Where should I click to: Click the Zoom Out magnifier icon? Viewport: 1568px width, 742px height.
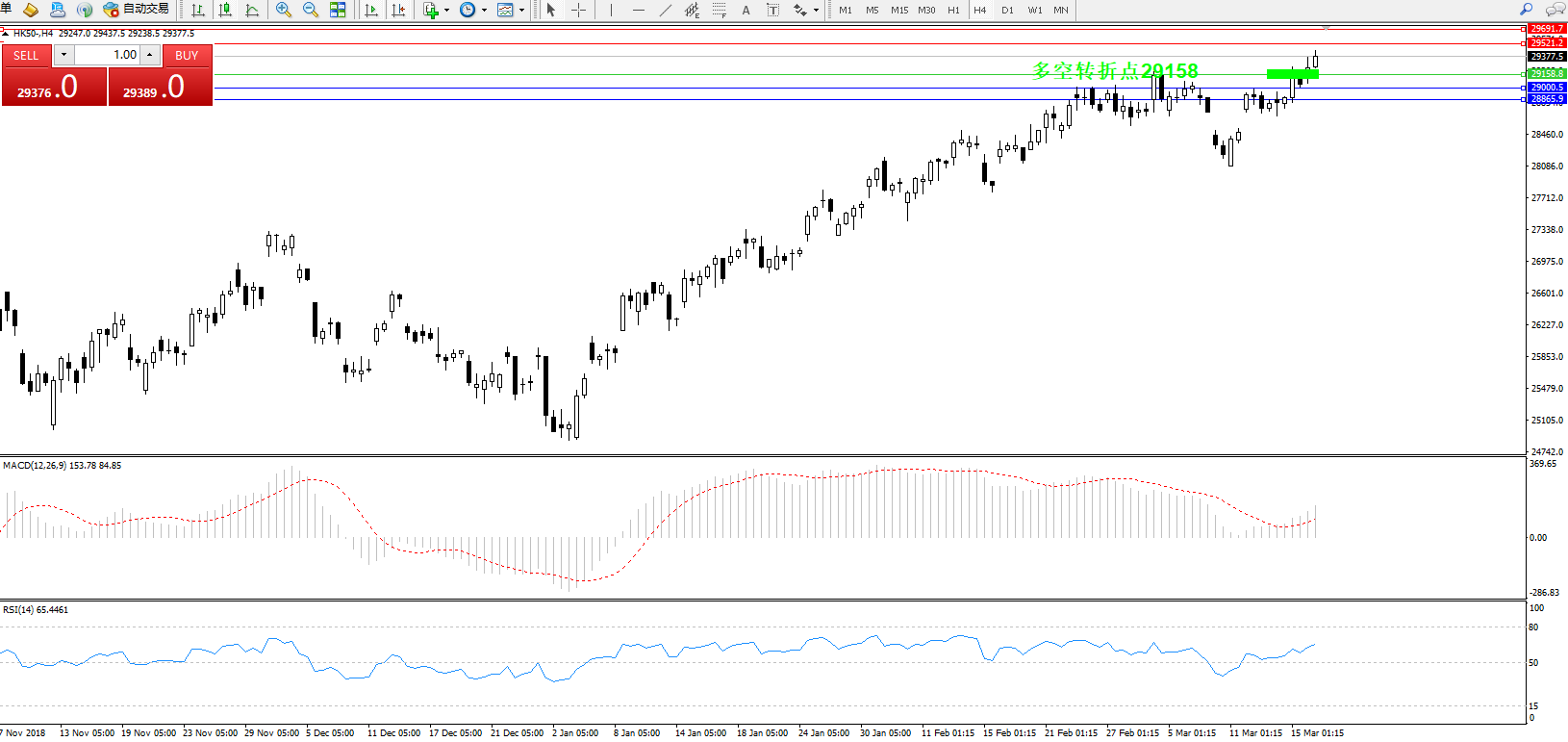point(310,10)
